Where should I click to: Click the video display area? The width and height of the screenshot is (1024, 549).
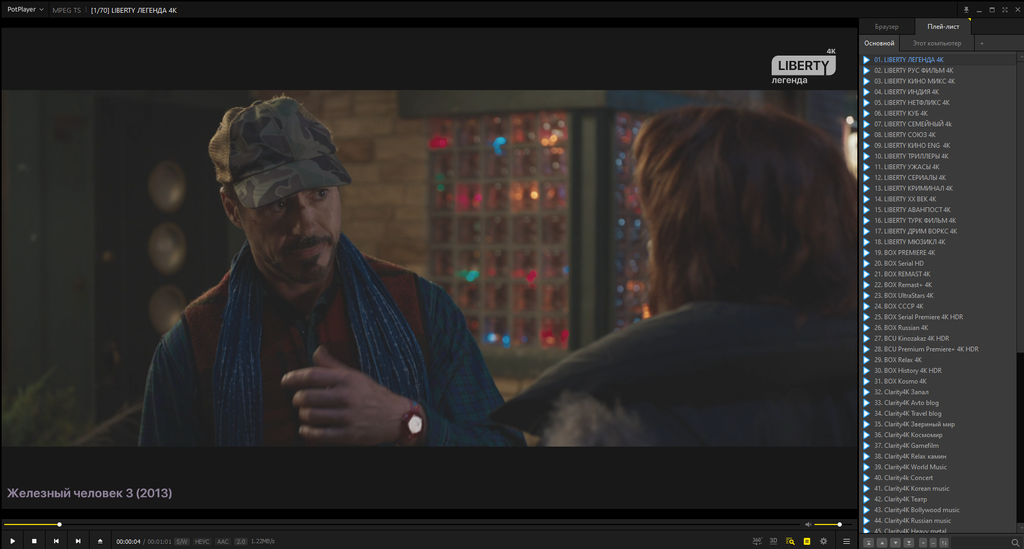point(429,268)
